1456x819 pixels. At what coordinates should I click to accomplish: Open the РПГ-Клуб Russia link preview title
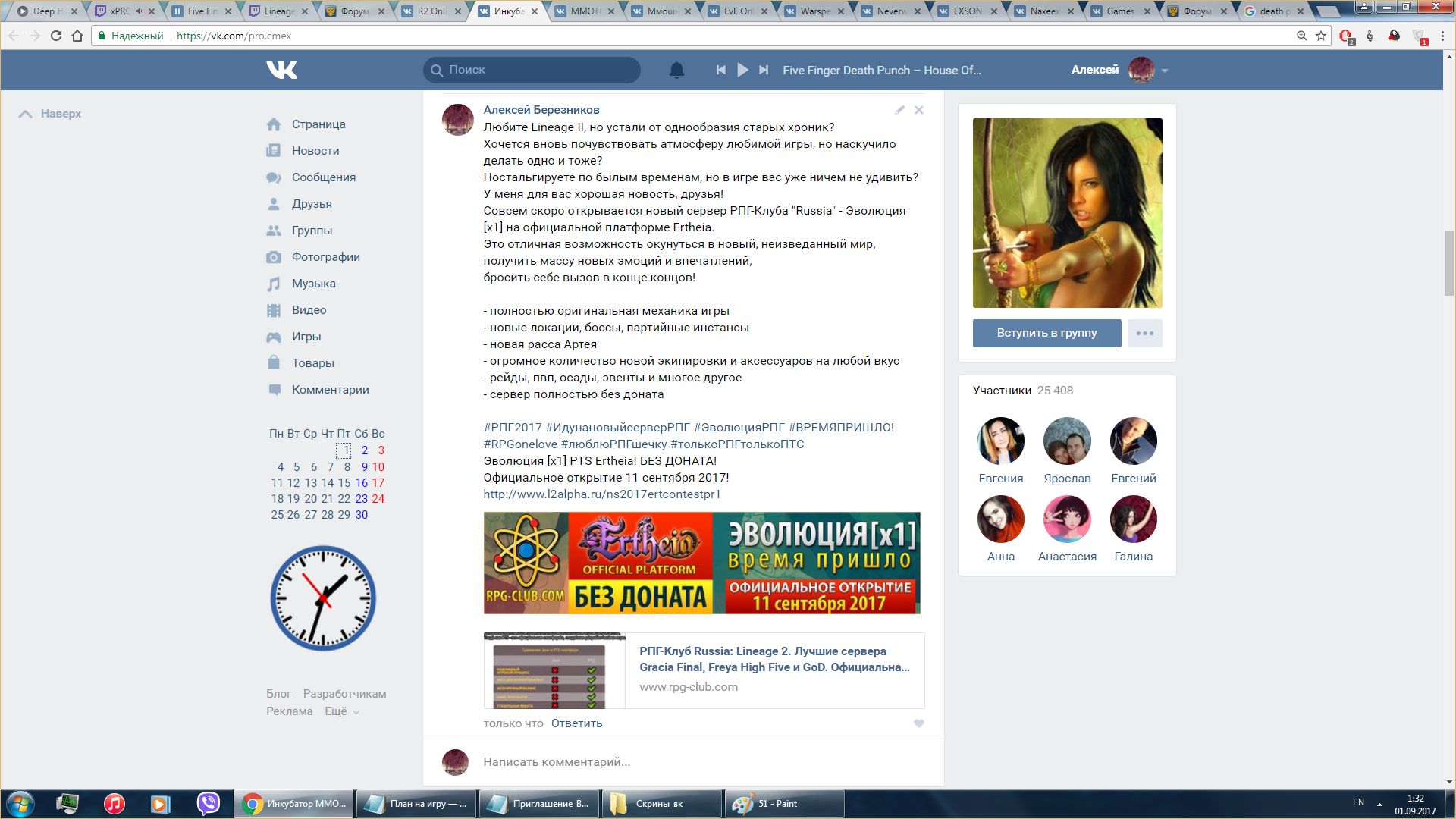(774, 659)
